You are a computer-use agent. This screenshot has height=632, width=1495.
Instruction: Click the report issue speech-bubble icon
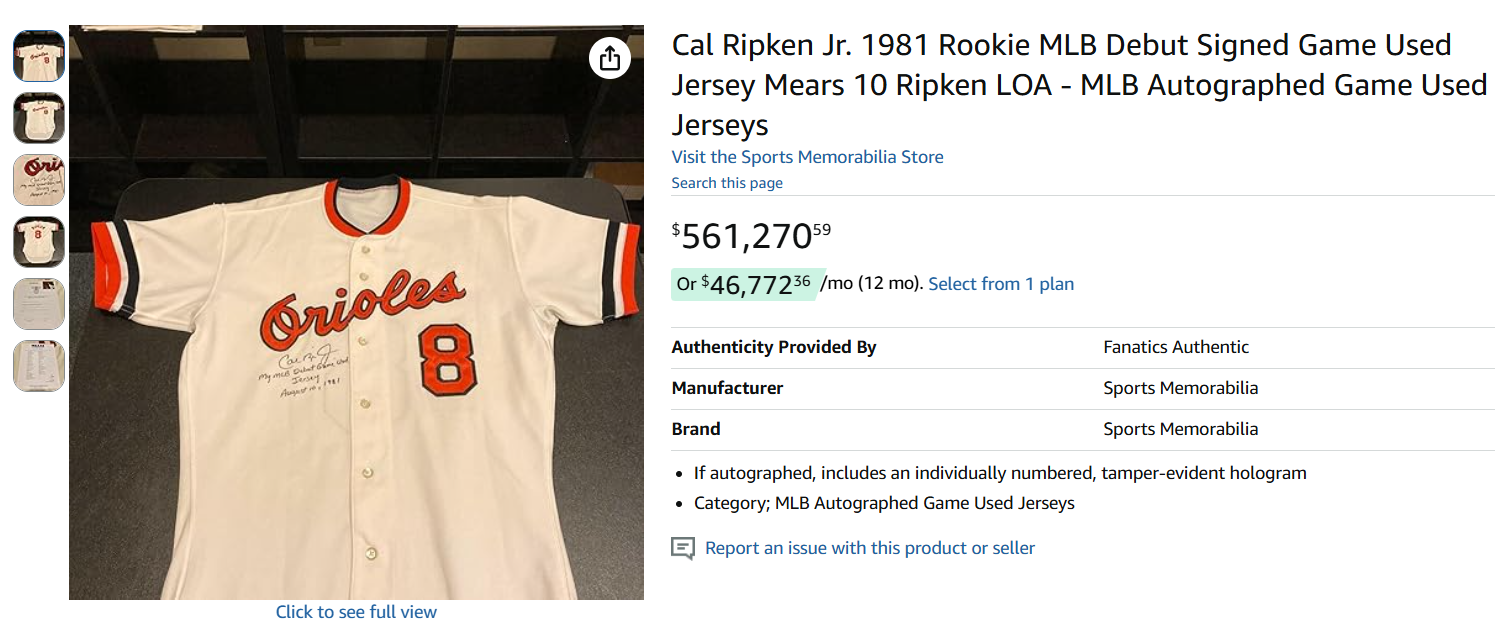pos(684,548)
